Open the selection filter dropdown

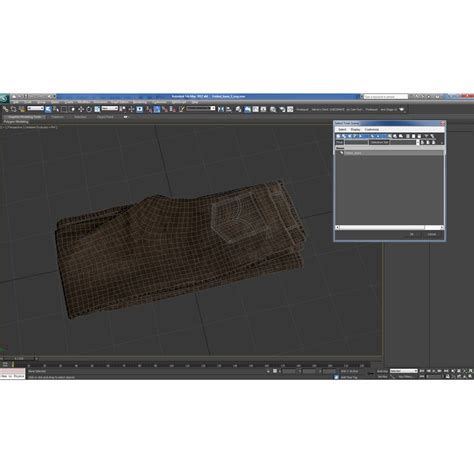tap(35, 108)
